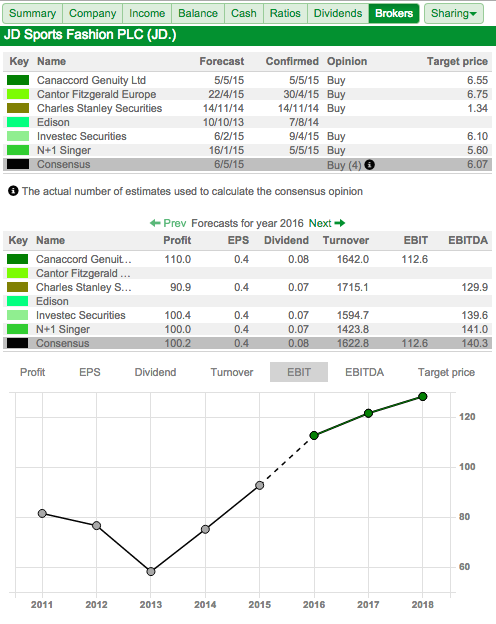496x624 pixels.
Task: Show the EPS chart
Action: (x=90, y=372)
